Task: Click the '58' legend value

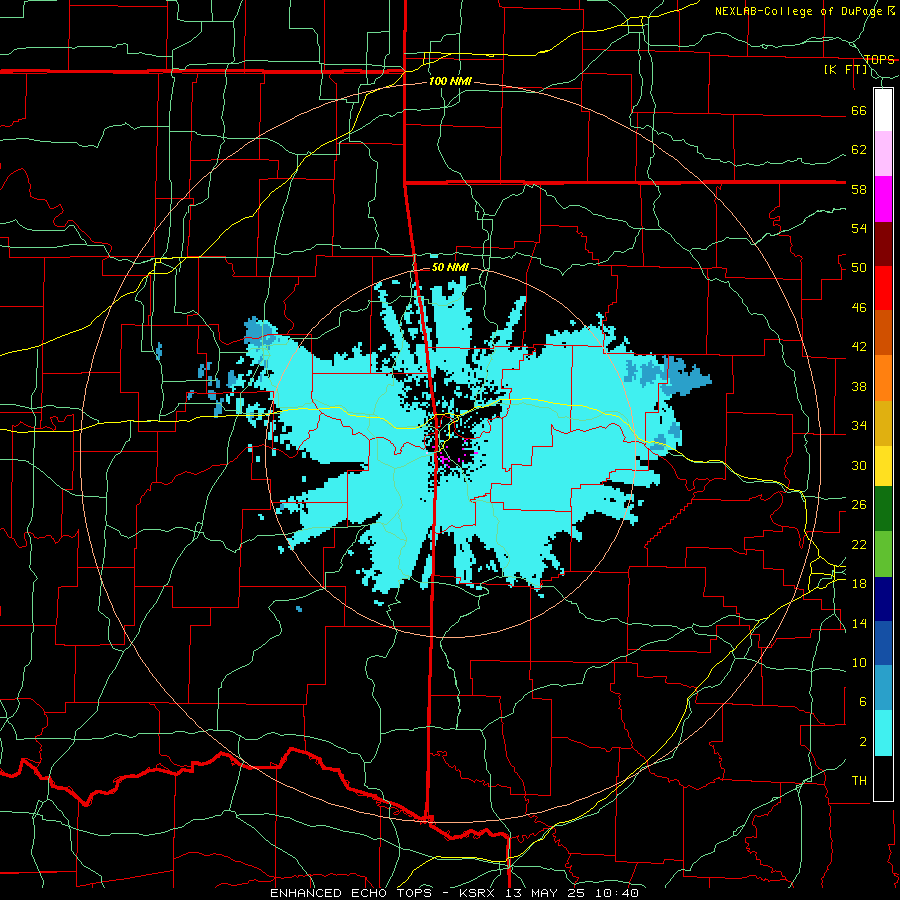Action: (859, 189)
